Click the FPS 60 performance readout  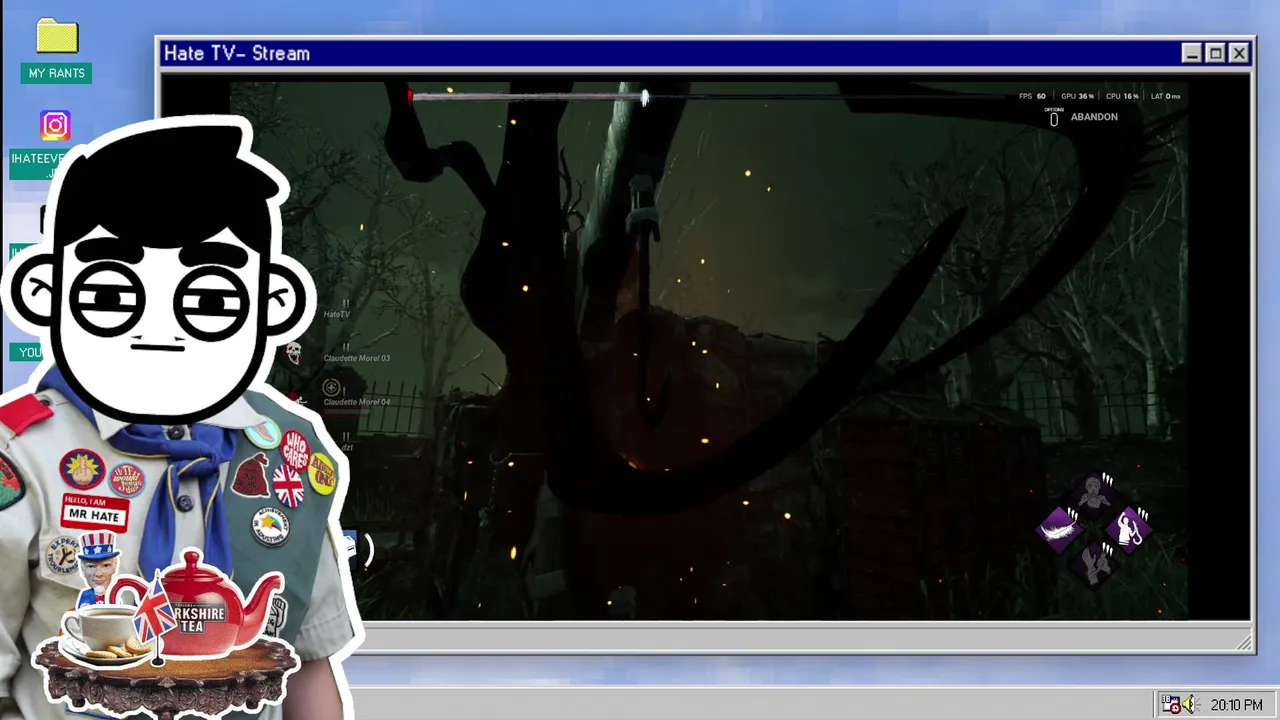1032,96
